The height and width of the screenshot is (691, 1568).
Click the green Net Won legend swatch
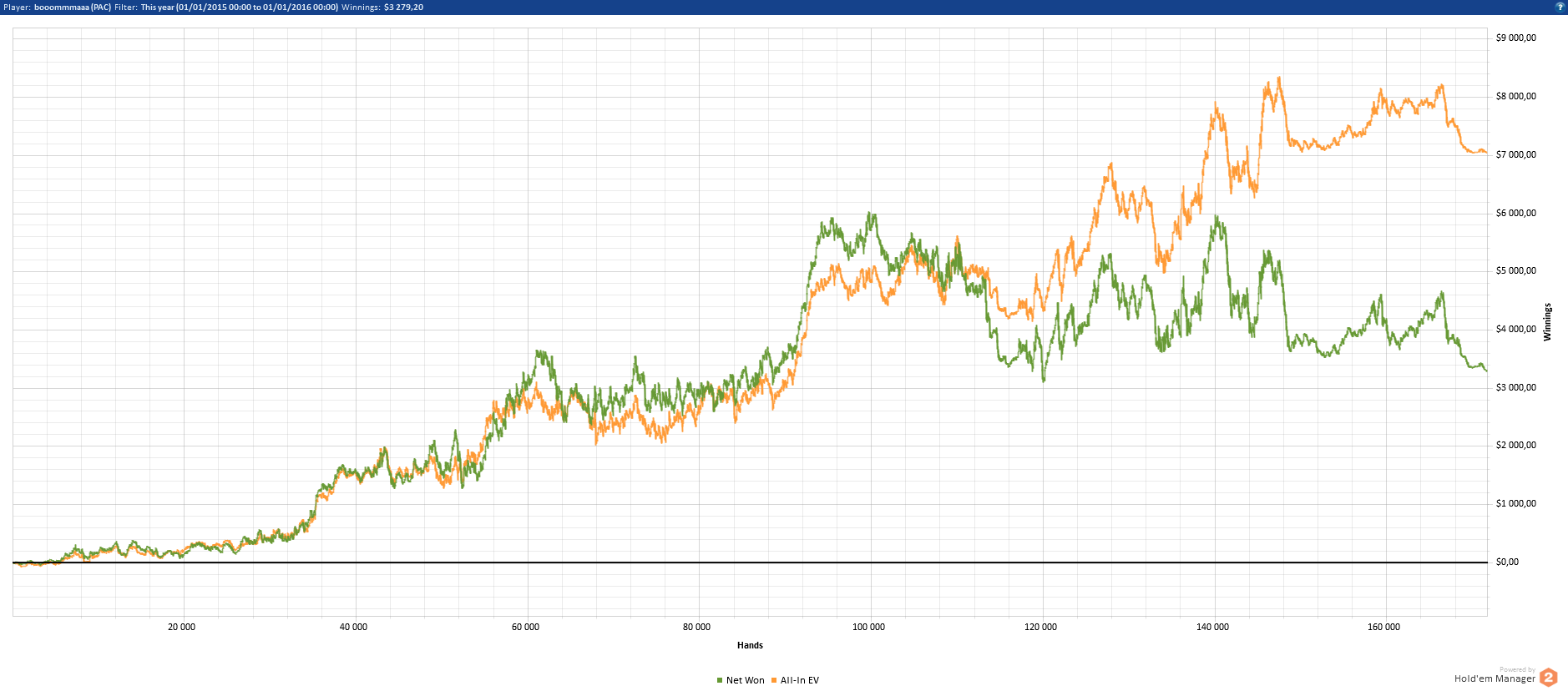click(720, 680)
